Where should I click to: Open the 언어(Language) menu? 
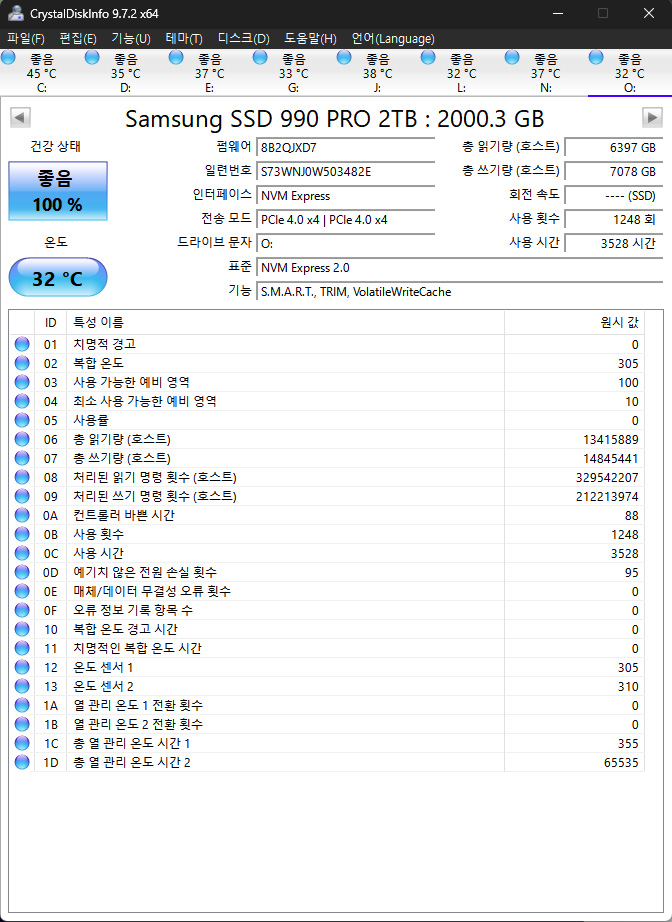pos(393,39)
